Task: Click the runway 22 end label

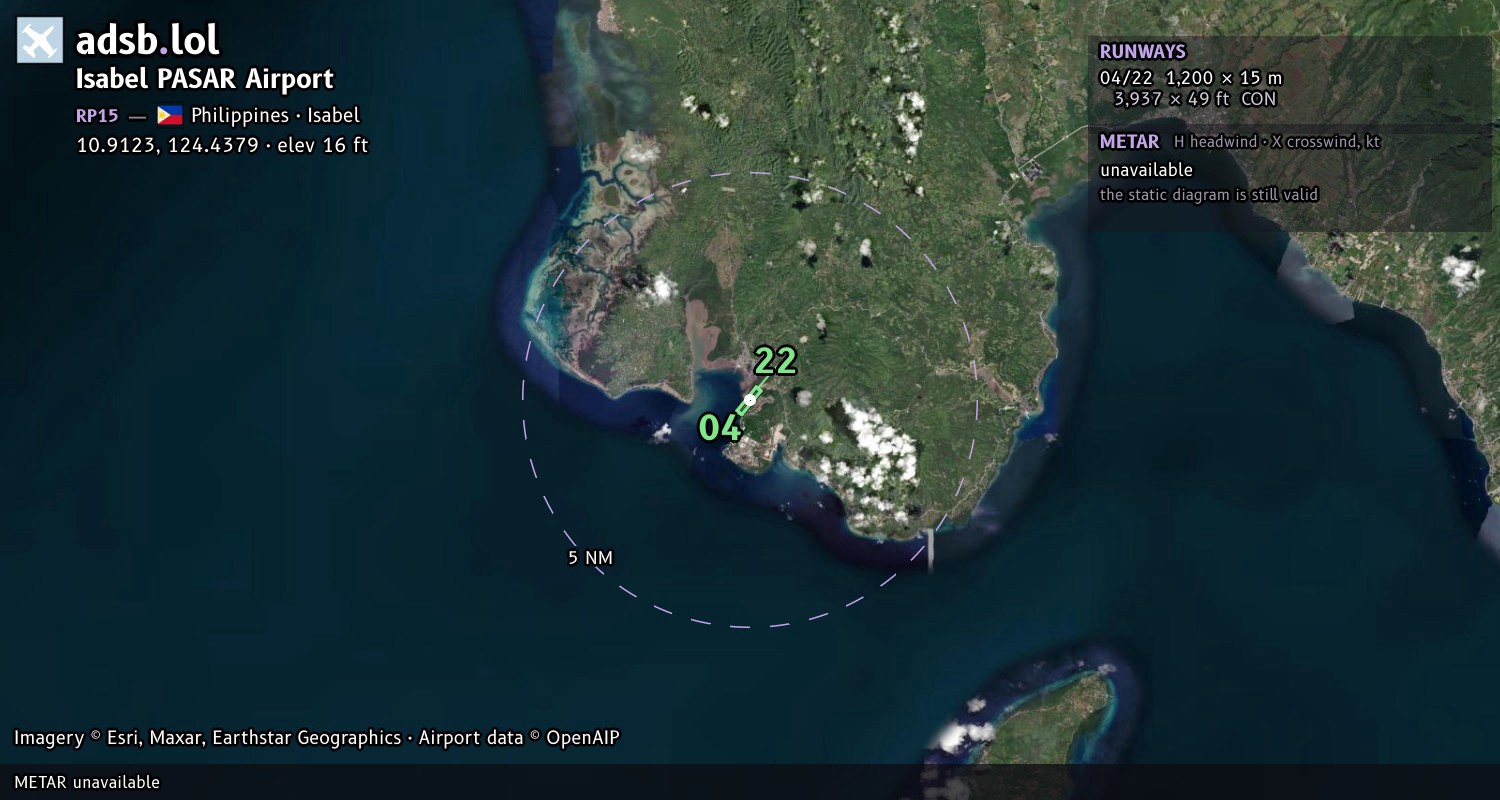Action: (x=775, y=361)
